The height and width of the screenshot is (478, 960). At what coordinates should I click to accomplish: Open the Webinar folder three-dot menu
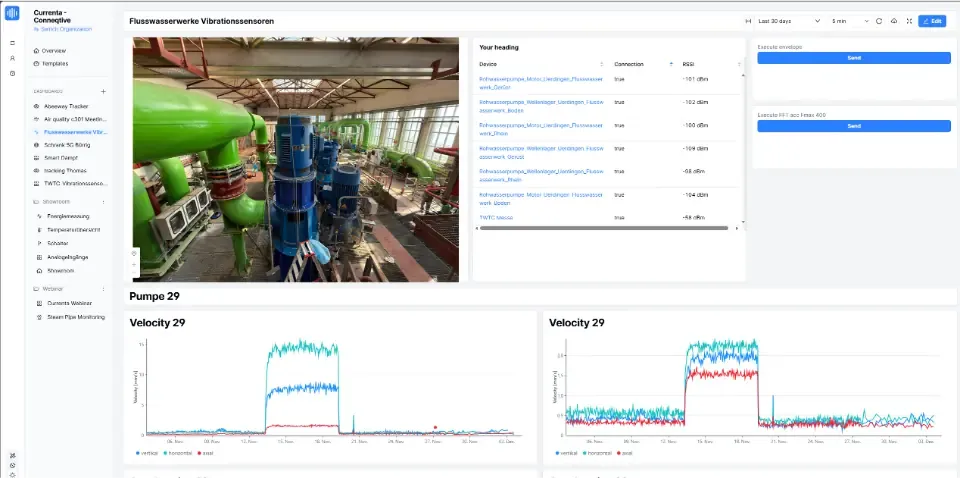click(x=103, y=288)
